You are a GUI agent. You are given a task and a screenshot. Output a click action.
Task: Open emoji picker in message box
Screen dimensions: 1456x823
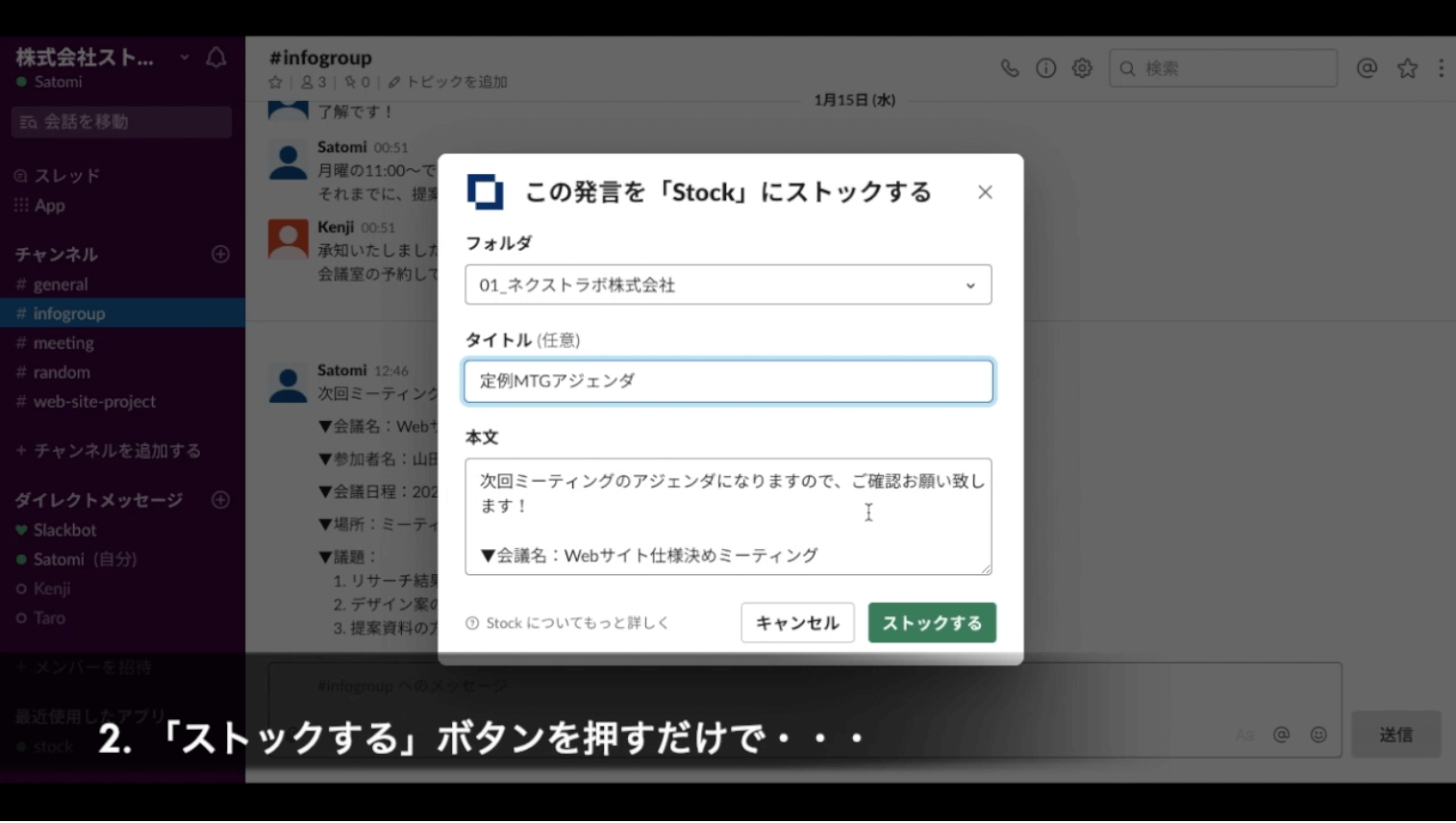[1318, 735]
